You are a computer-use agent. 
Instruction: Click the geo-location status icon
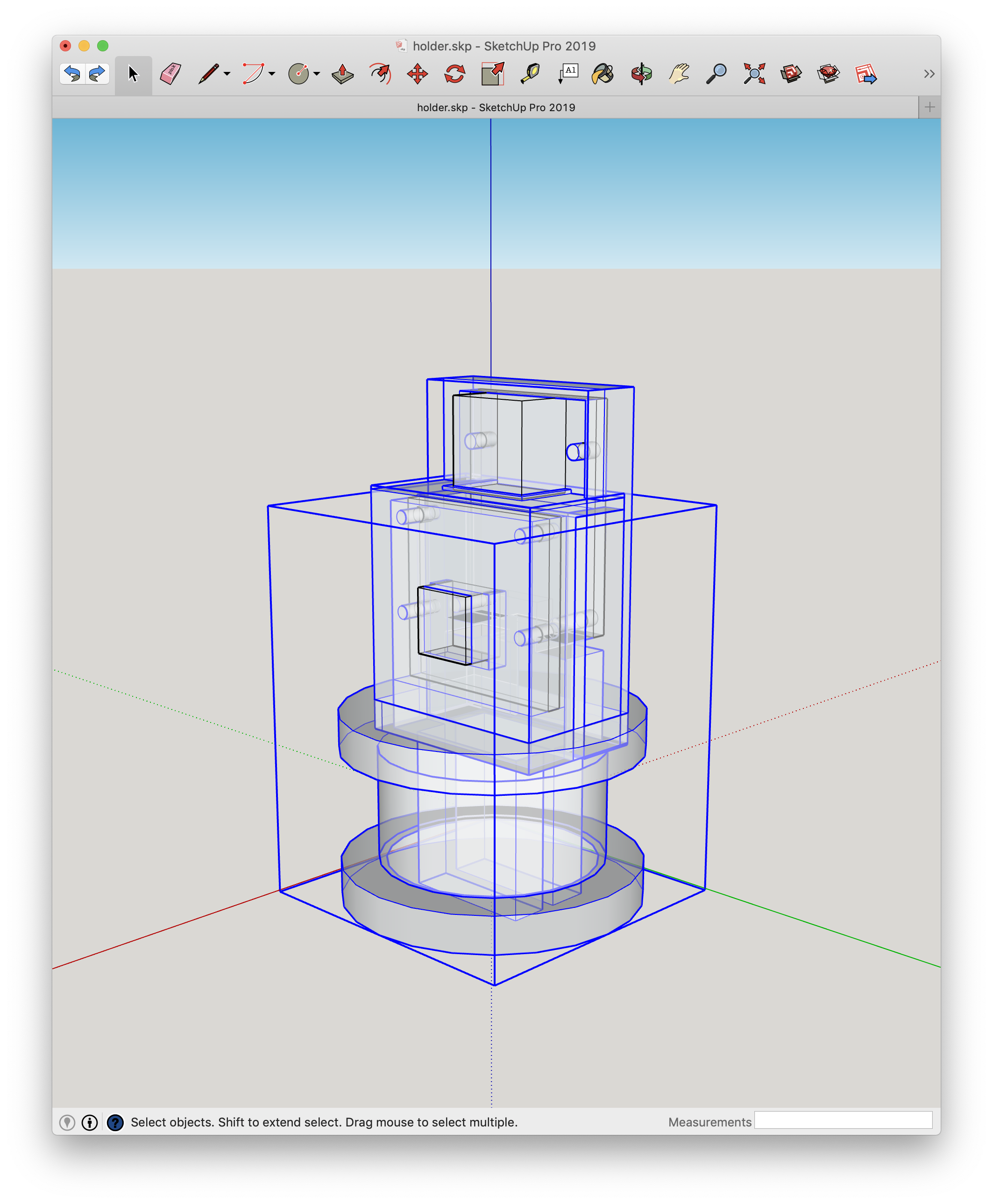(x=68, y=1122)
